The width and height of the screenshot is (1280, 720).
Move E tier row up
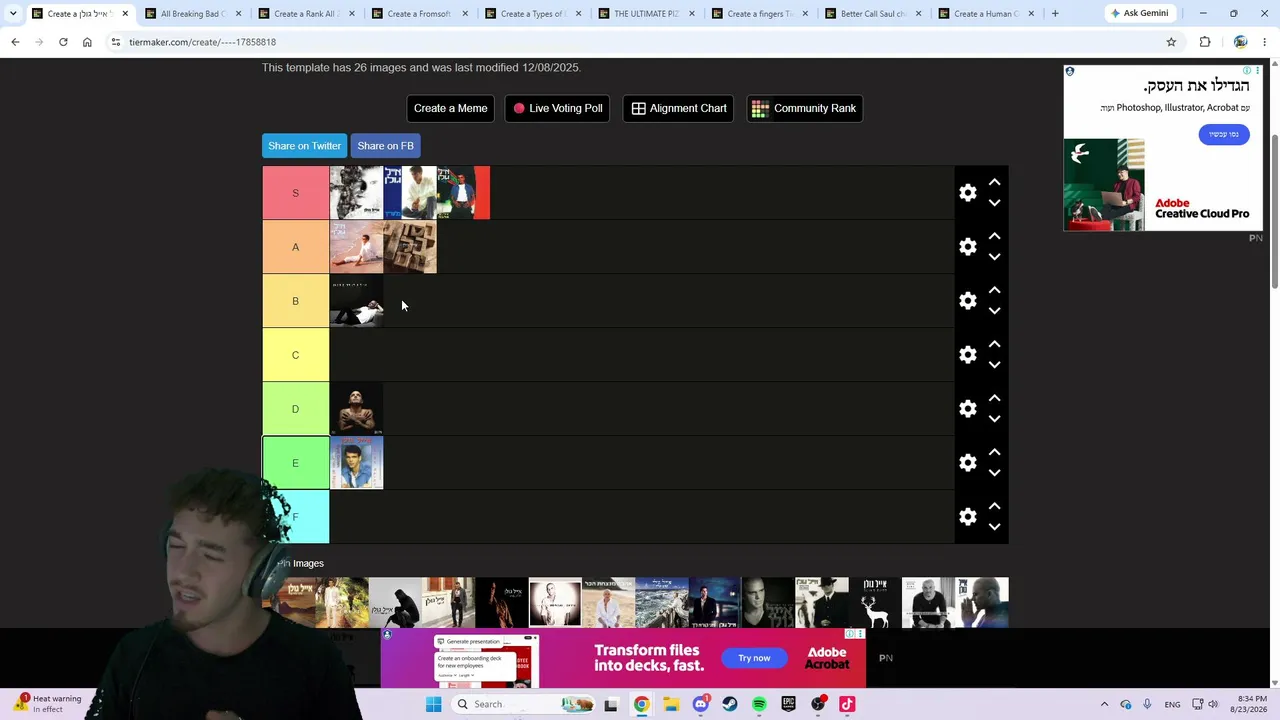coord(994,453)
